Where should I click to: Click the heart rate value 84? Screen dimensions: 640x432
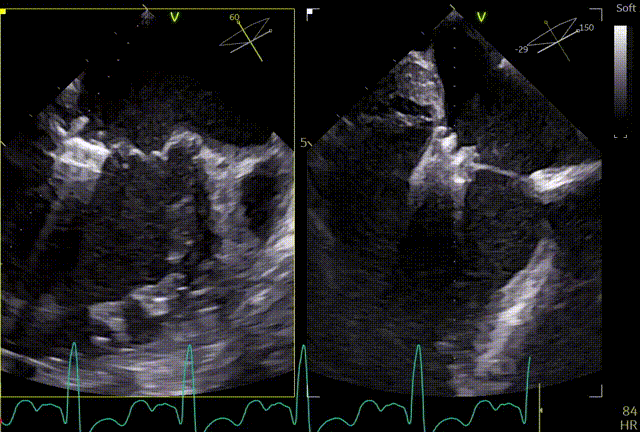click(x=628, y=411)
